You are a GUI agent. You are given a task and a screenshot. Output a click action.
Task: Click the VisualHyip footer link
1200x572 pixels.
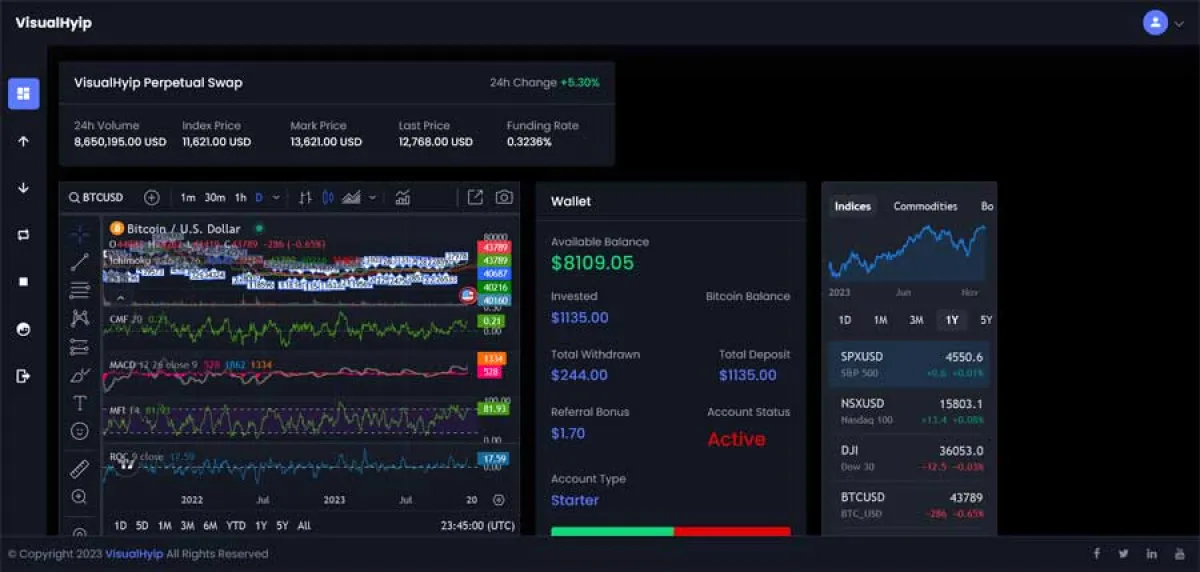tap(134, 553)
